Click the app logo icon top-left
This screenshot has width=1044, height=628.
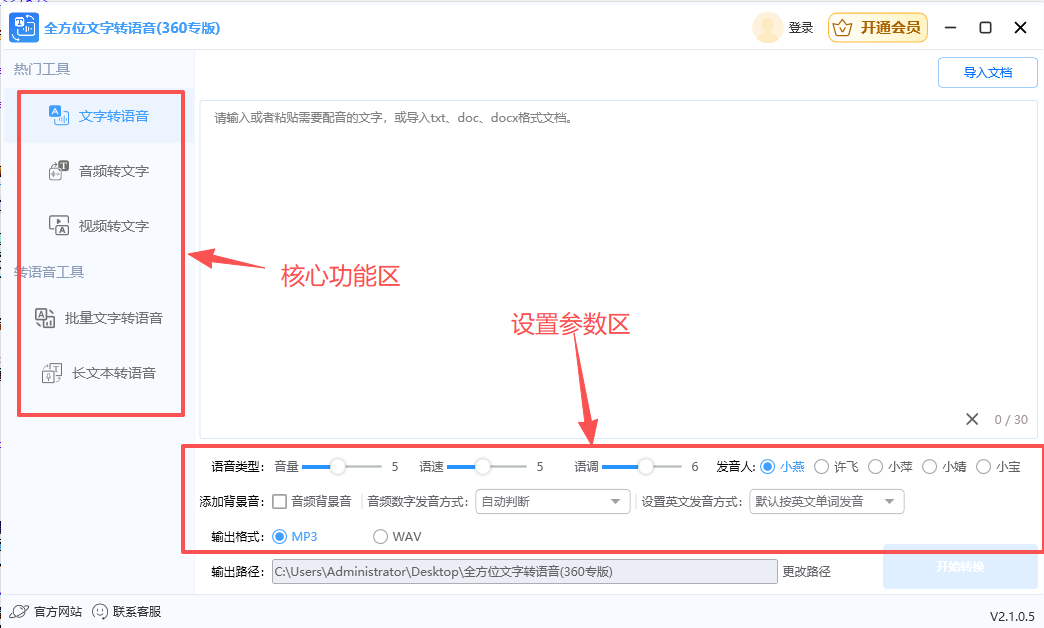click(23, 27)
